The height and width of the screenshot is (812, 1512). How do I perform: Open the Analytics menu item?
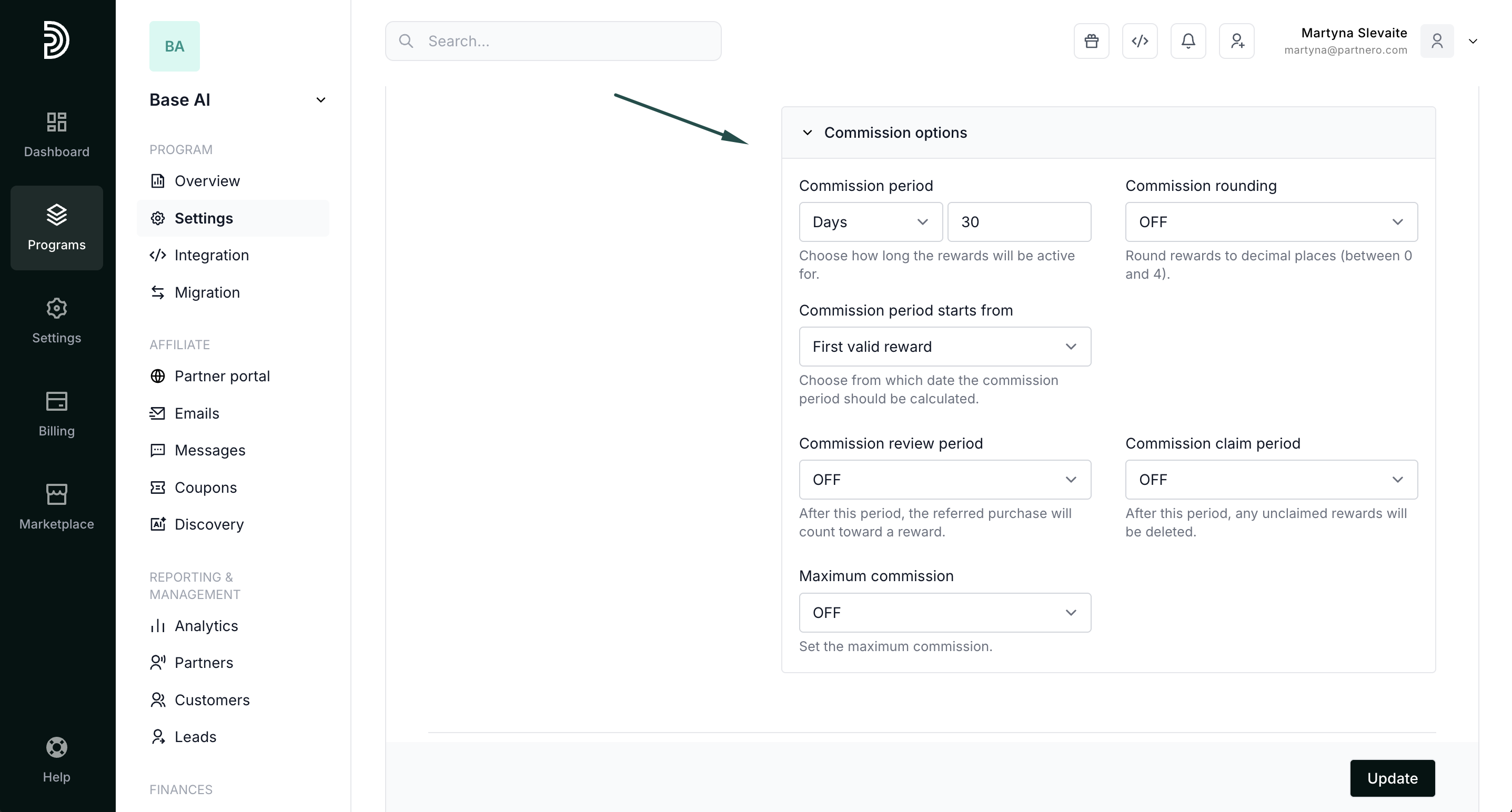click(206, 626)
